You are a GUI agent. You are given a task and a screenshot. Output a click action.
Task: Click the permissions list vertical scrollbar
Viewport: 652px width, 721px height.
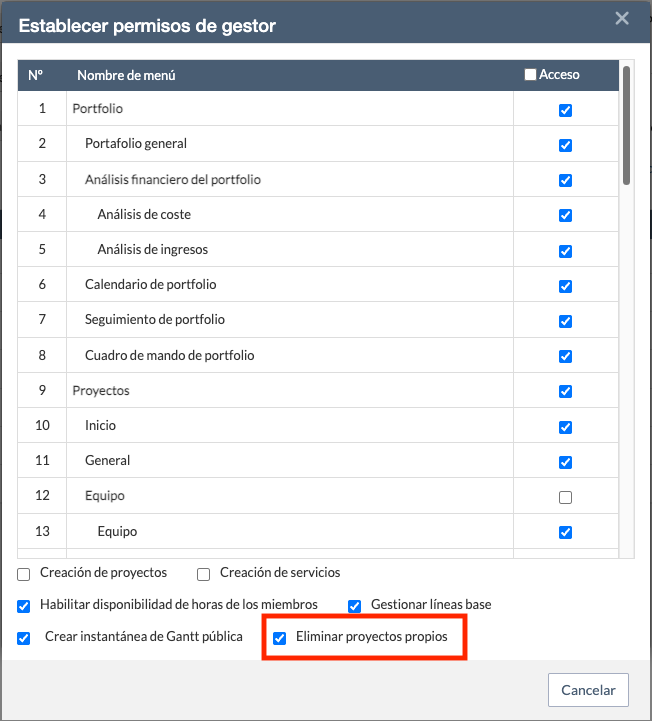coord(627,125)
